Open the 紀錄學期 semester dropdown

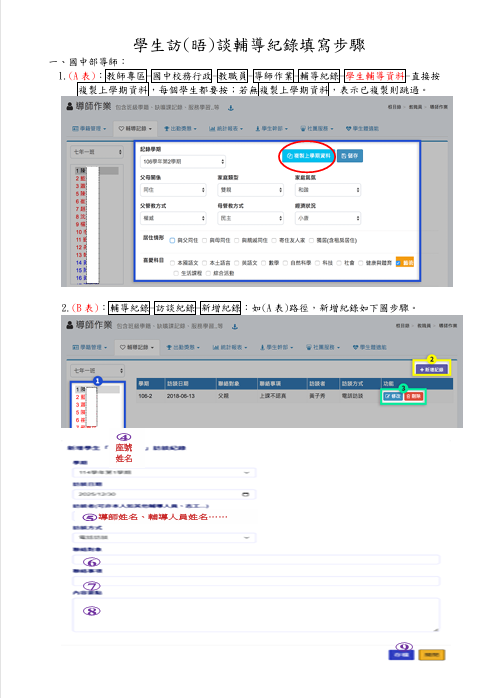click(x=183, y=161)
